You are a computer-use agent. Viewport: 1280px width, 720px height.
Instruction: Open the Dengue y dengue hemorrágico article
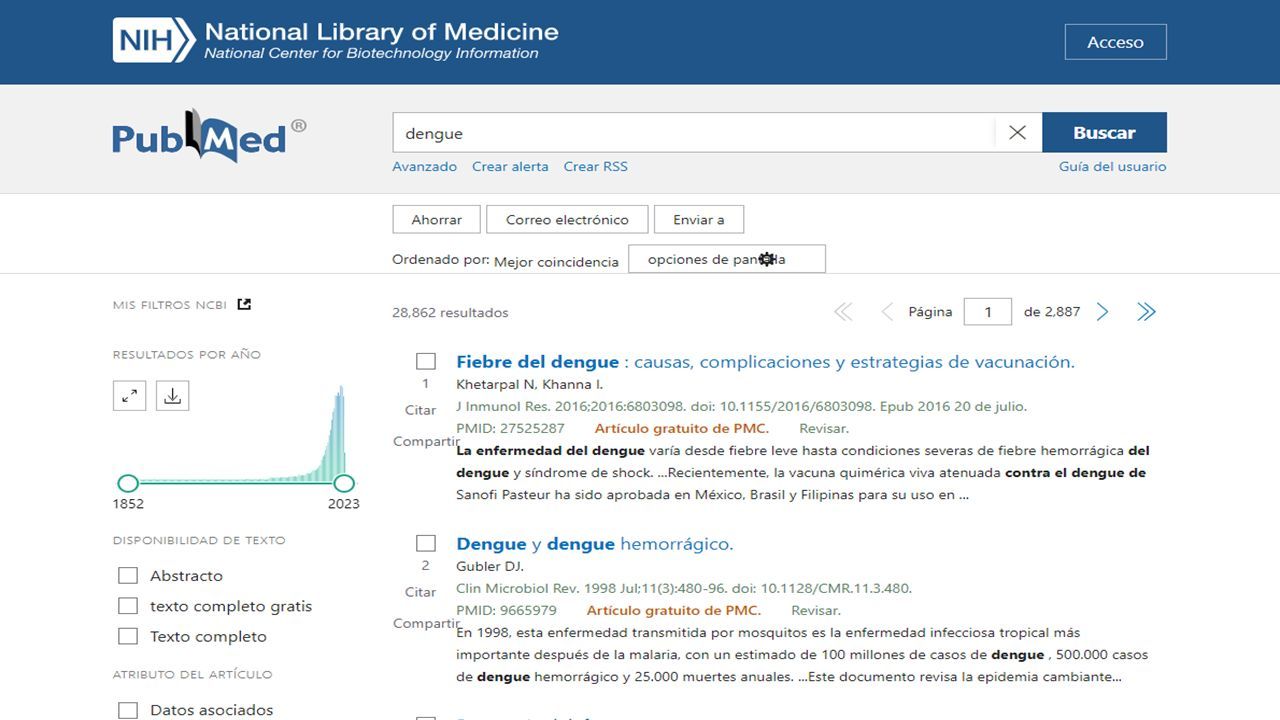tap(595, 544)
